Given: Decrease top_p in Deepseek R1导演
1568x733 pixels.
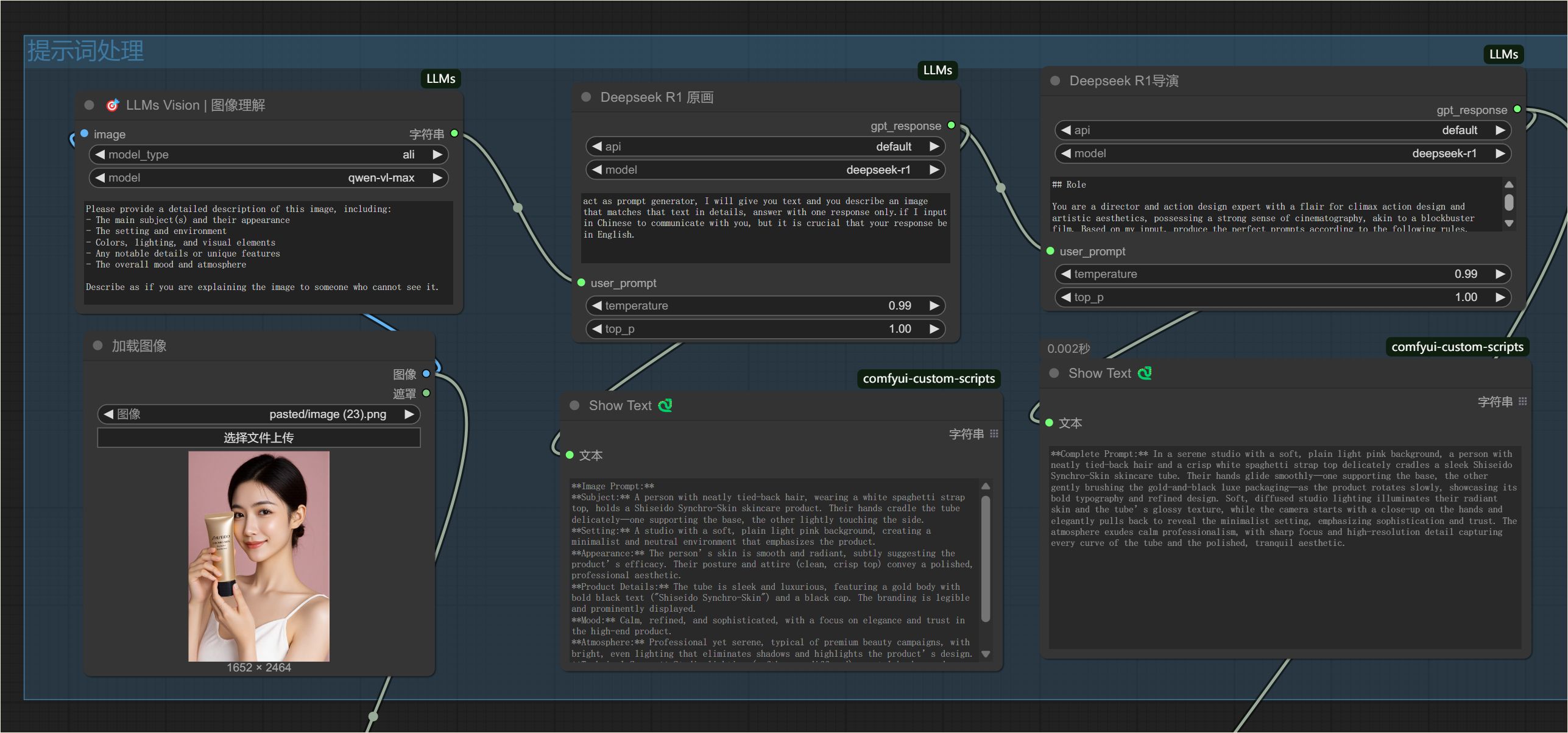Looking at the screenshot, I should [x=1066, y=297].
